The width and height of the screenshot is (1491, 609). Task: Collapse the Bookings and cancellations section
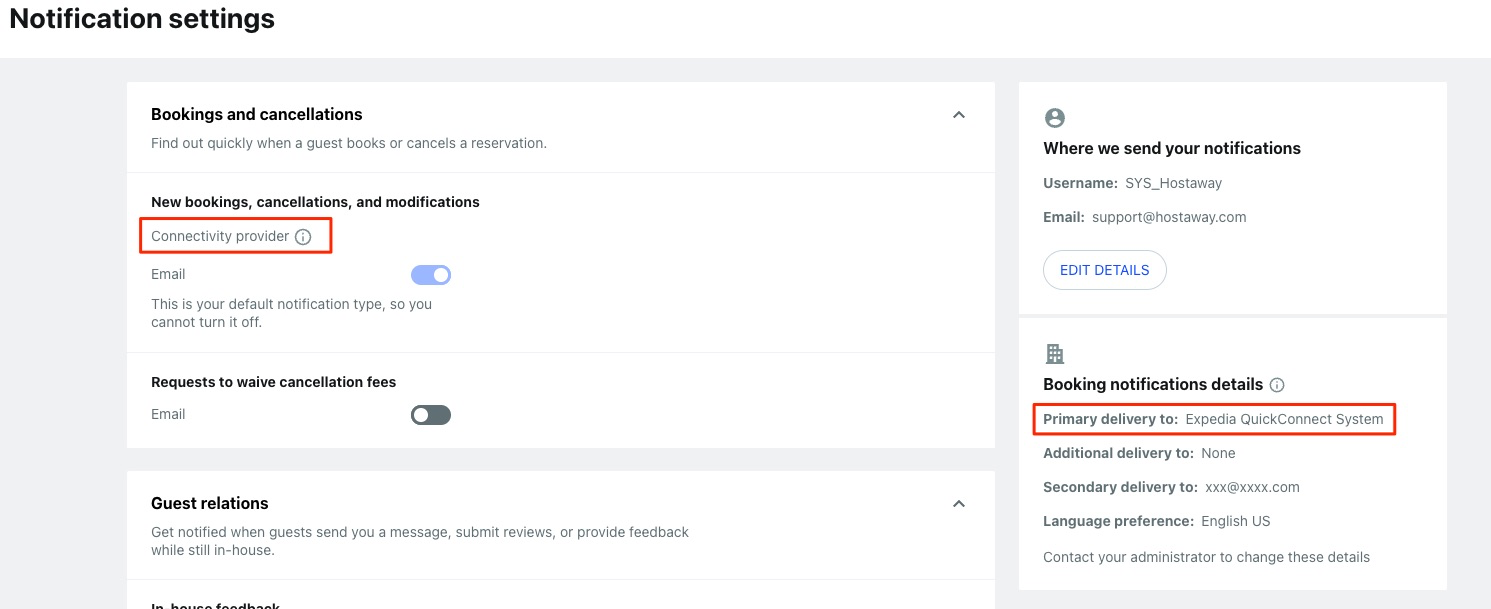tap(959, 115)
